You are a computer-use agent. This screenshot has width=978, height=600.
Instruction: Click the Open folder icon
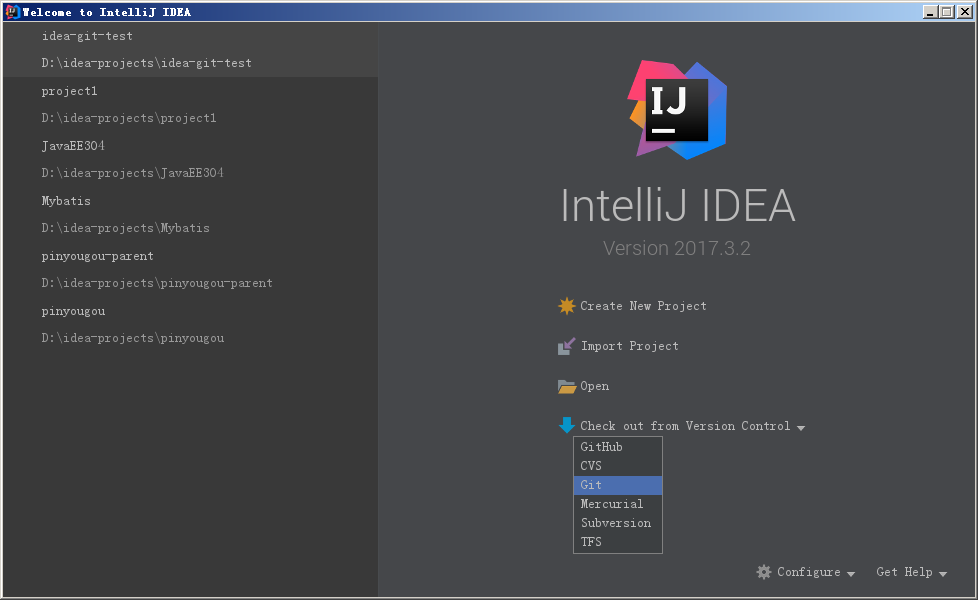click(567, 386)
